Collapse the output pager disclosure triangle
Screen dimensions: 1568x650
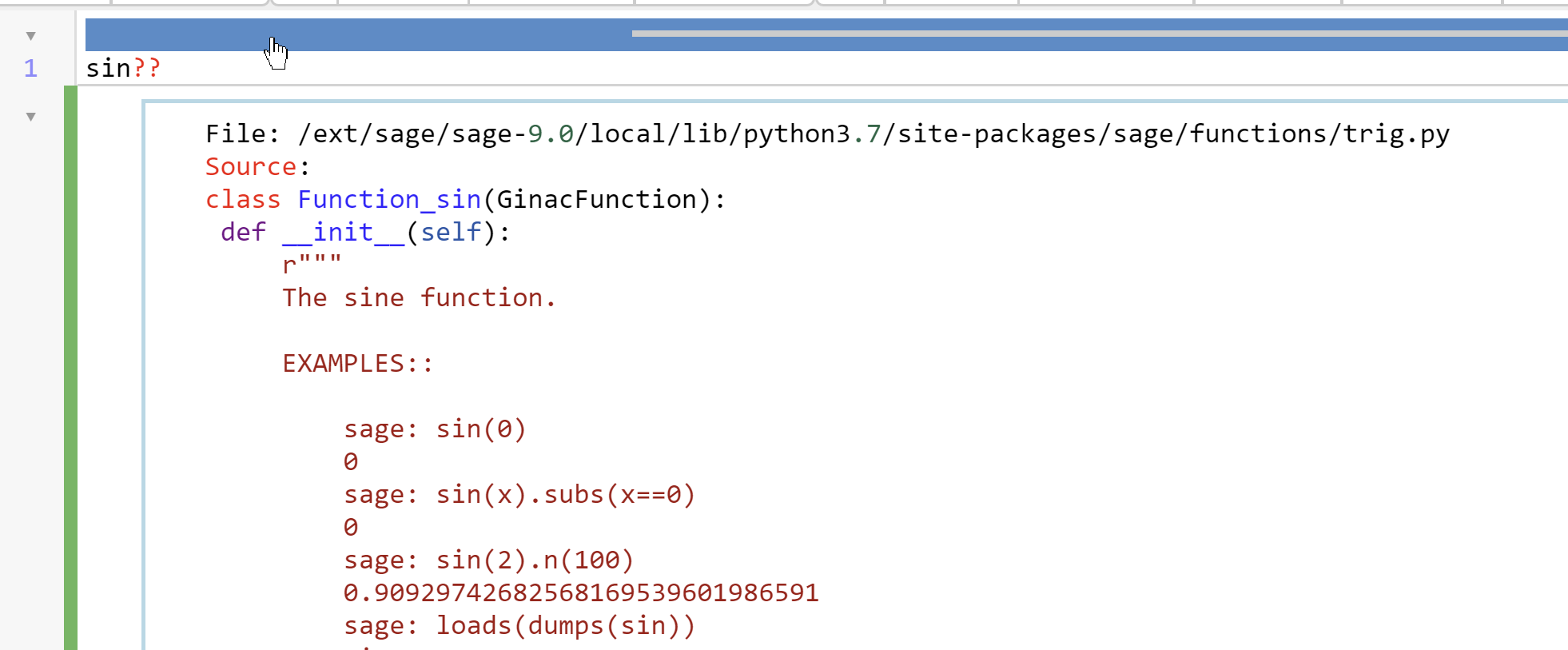(30, 115)
